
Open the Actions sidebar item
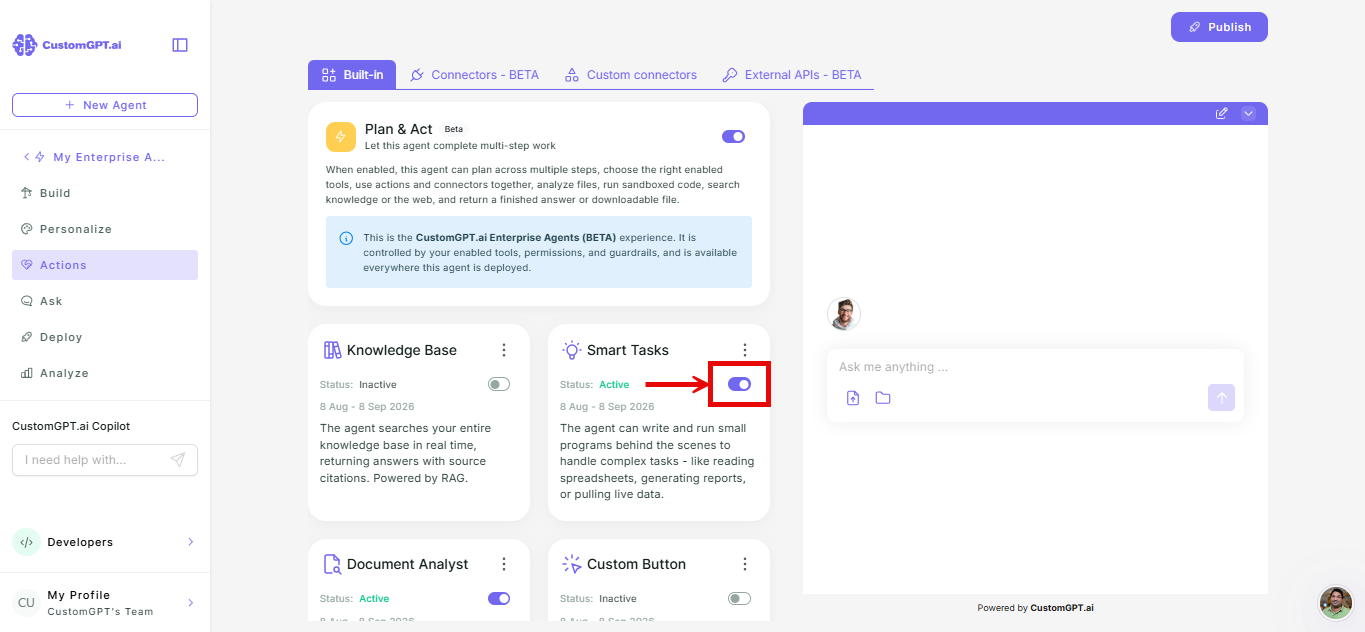[x=105, y=265]
